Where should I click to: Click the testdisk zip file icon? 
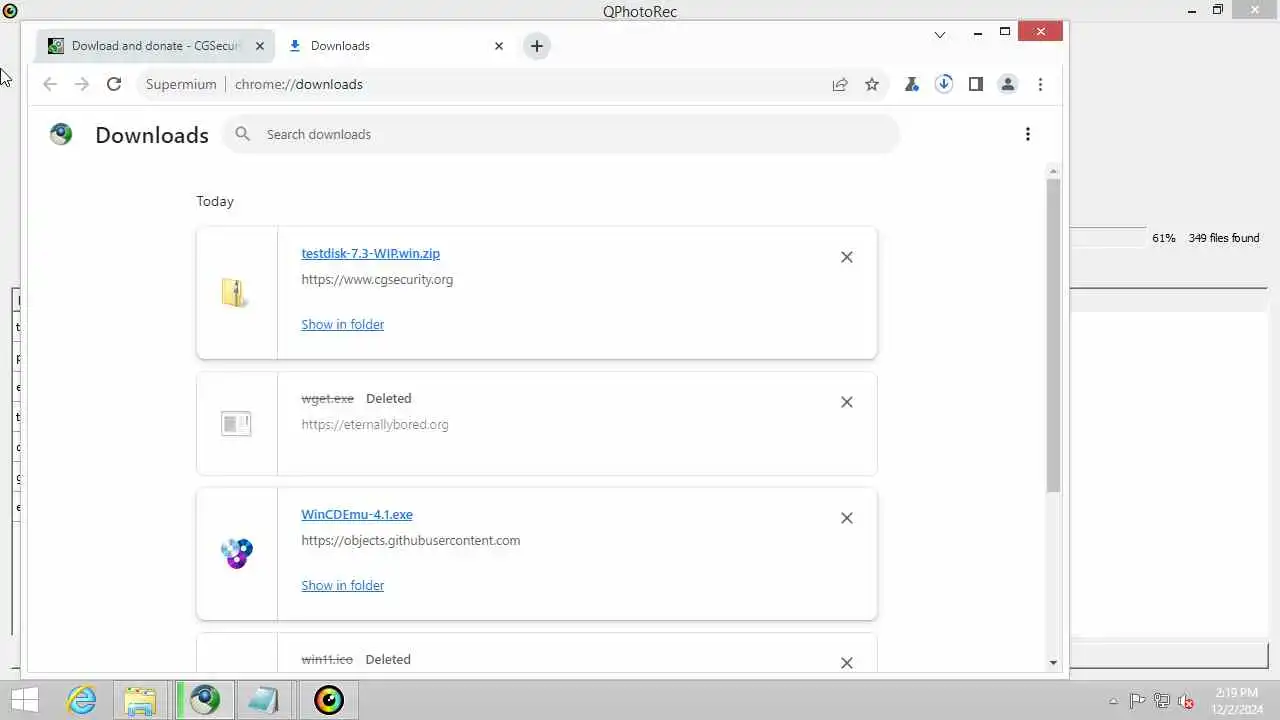point(235,292)
